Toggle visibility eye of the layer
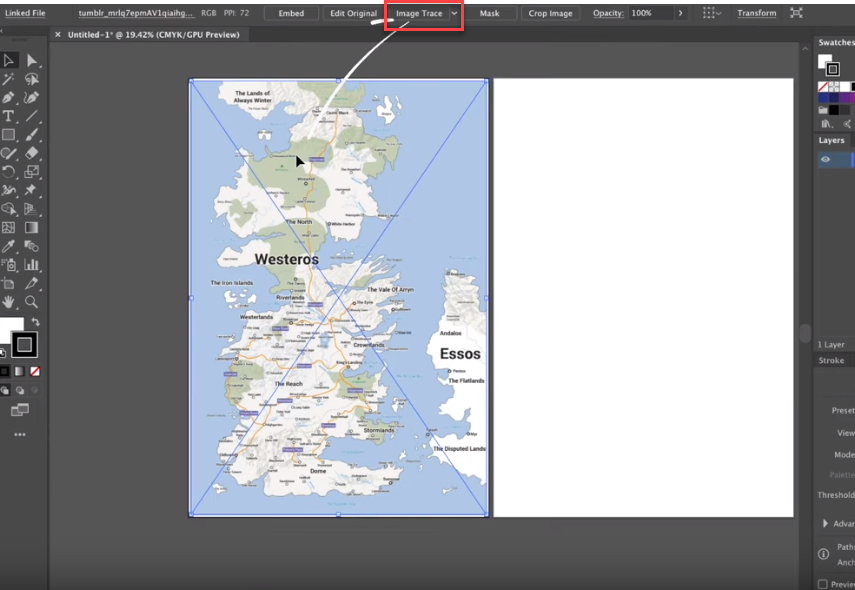Screen dimensions: 855x590 pyautogui.click(x=826, y=159)
